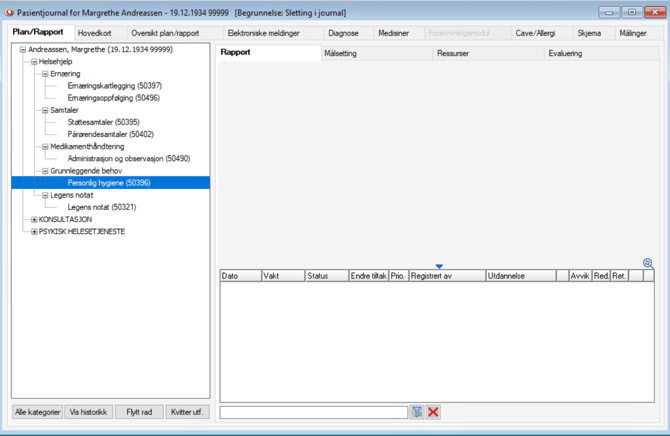670x436 pixels.
Task: Click the Kvitter utf. button
Action: pos(186,412)
